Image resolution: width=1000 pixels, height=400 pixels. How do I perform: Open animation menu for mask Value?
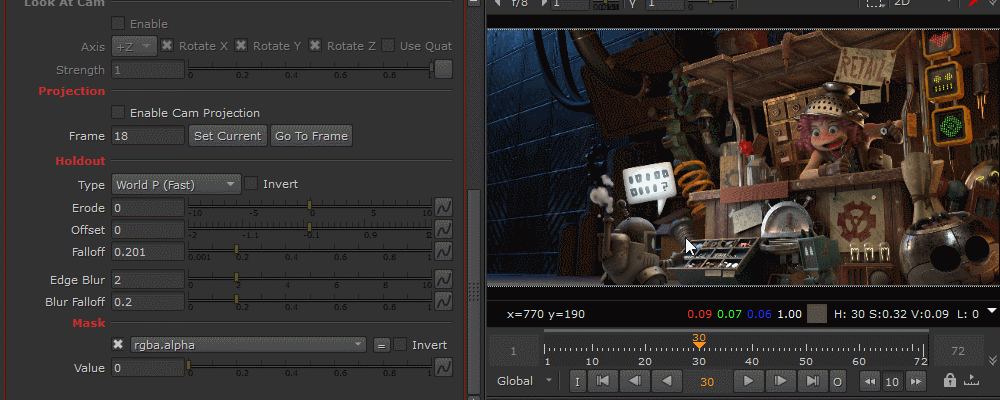point(443,367)
